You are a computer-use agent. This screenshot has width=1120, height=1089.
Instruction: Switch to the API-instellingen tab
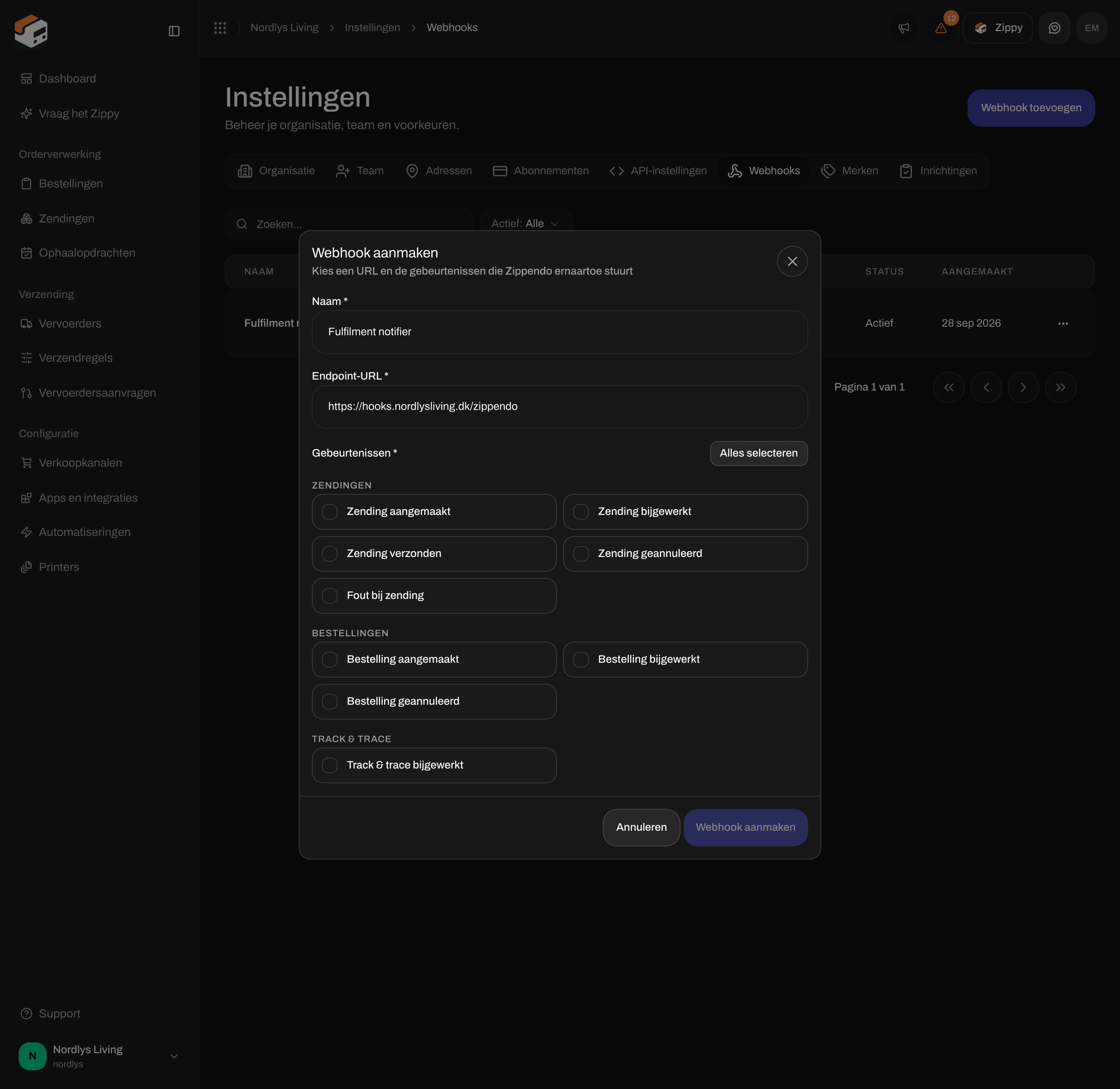click(x=658, y=171)
